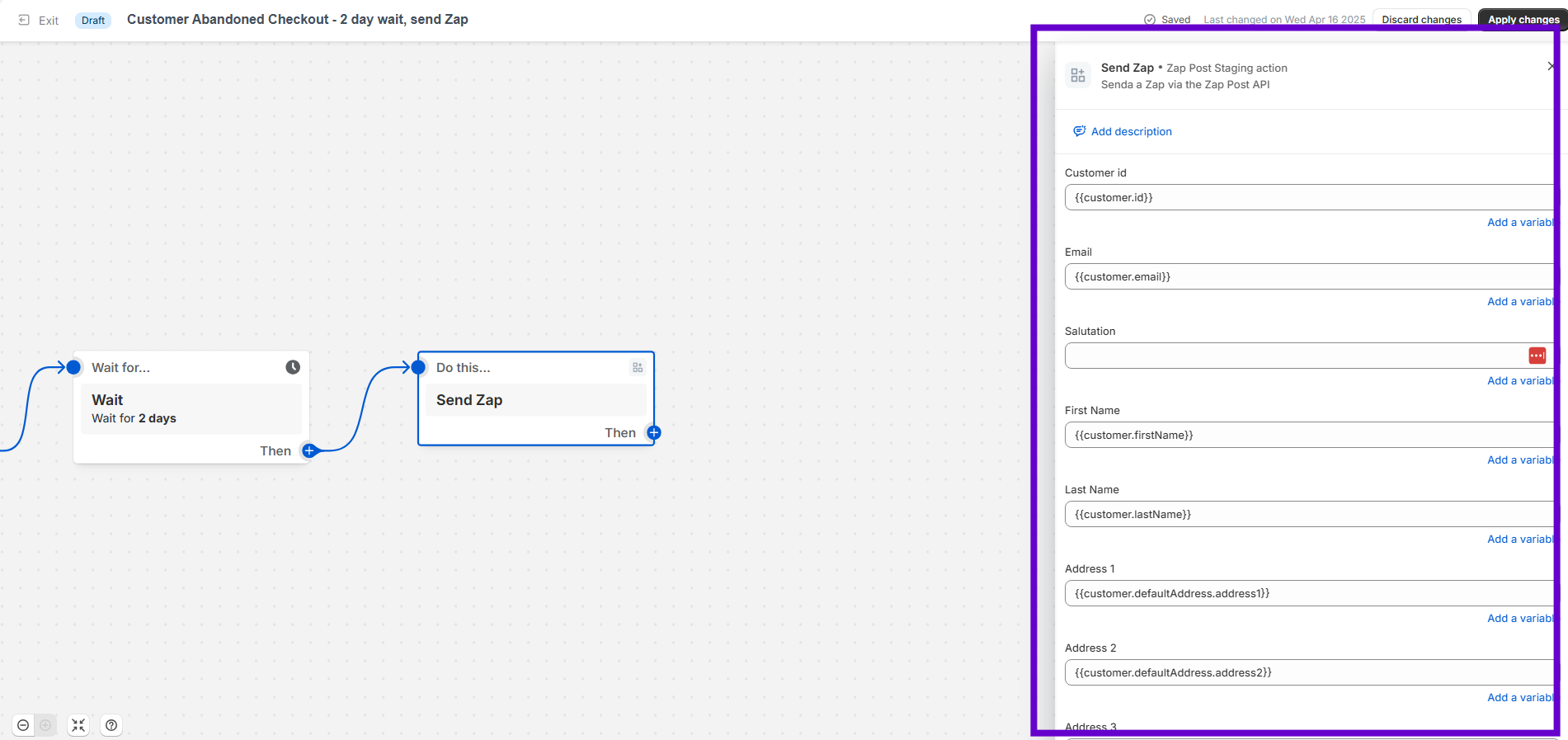Close the Send Zap side panel
This screenshot has height=740, width=1568.
click(x=1551, y=66)
